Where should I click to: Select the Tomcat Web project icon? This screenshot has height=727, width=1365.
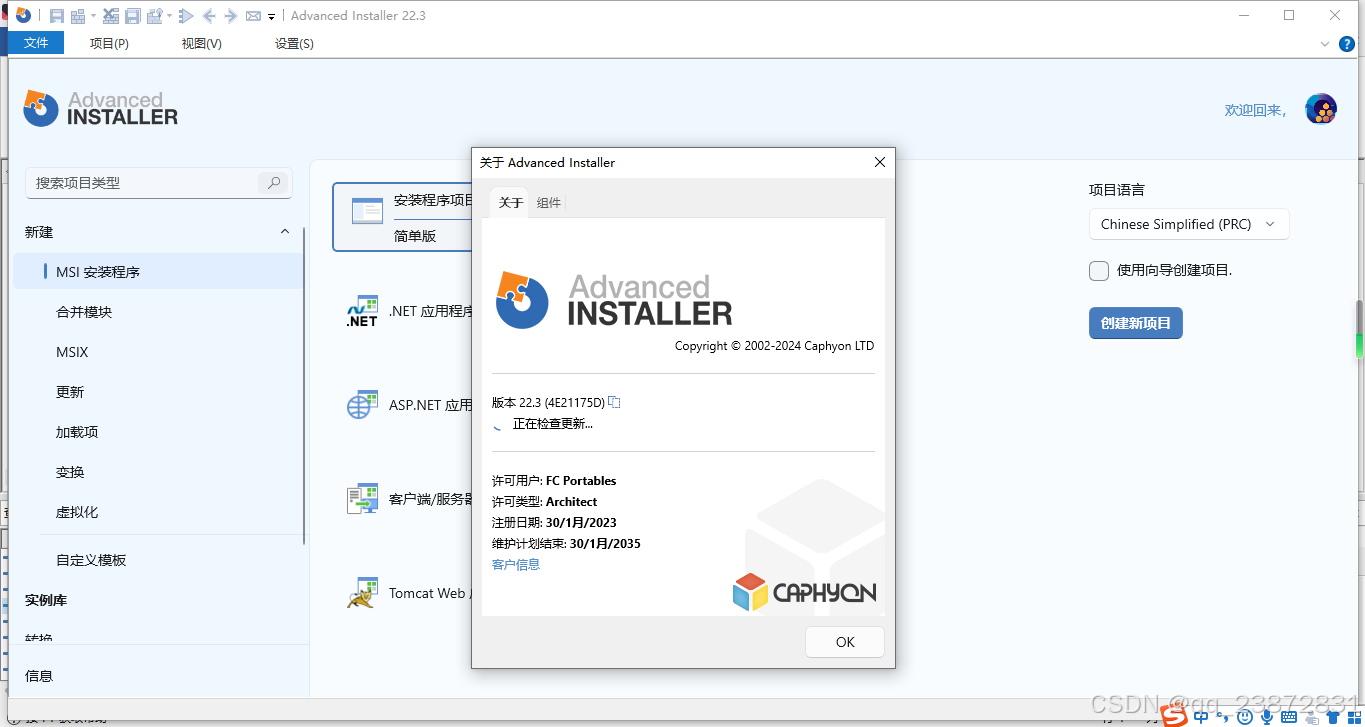(362, 593)
